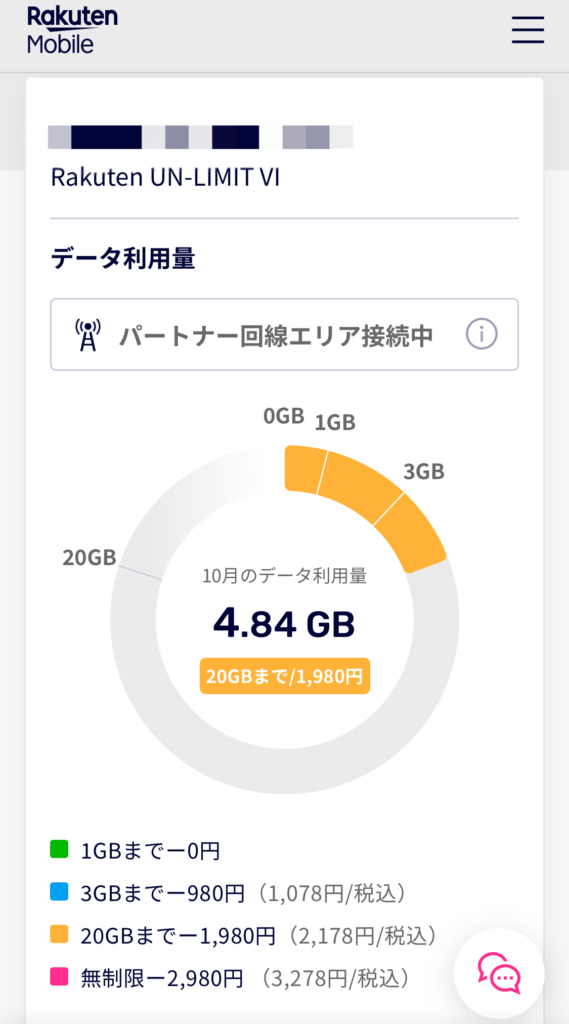Click the データ利用量 heading
569x1024 pixels.
coord(123,259)
